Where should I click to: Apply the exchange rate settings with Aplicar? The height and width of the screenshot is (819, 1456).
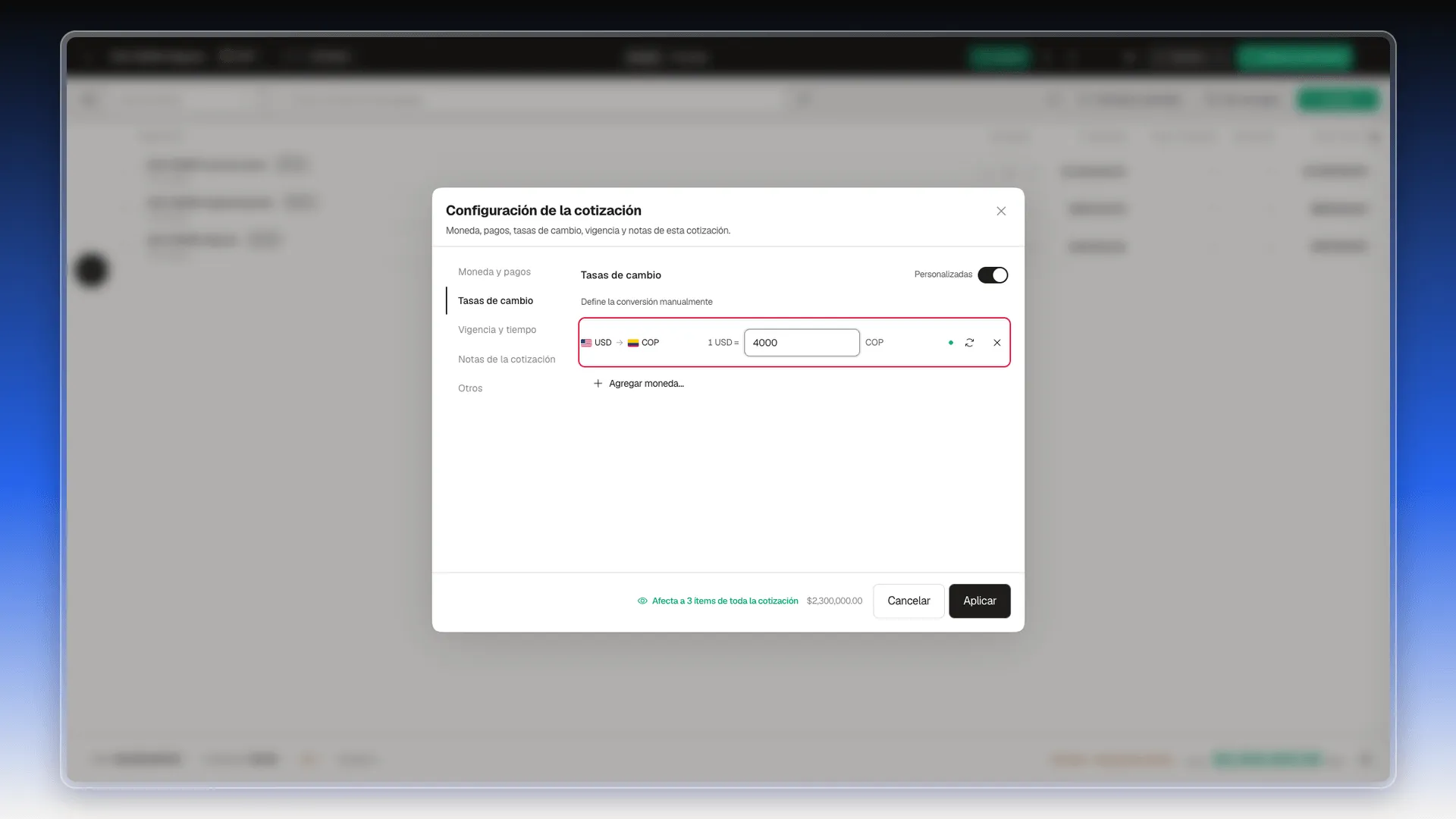tap(980, 601)
